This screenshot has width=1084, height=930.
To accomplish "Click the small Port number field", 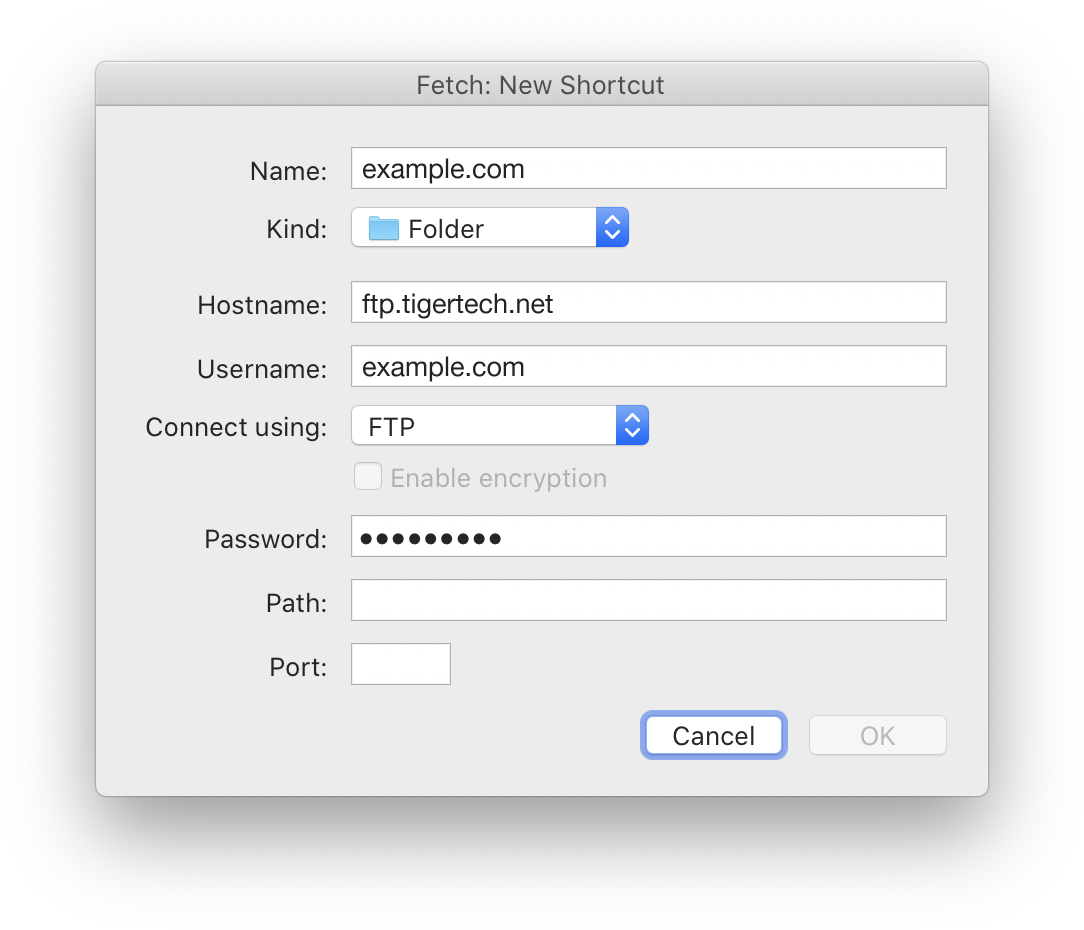I will tap(401, 665).
